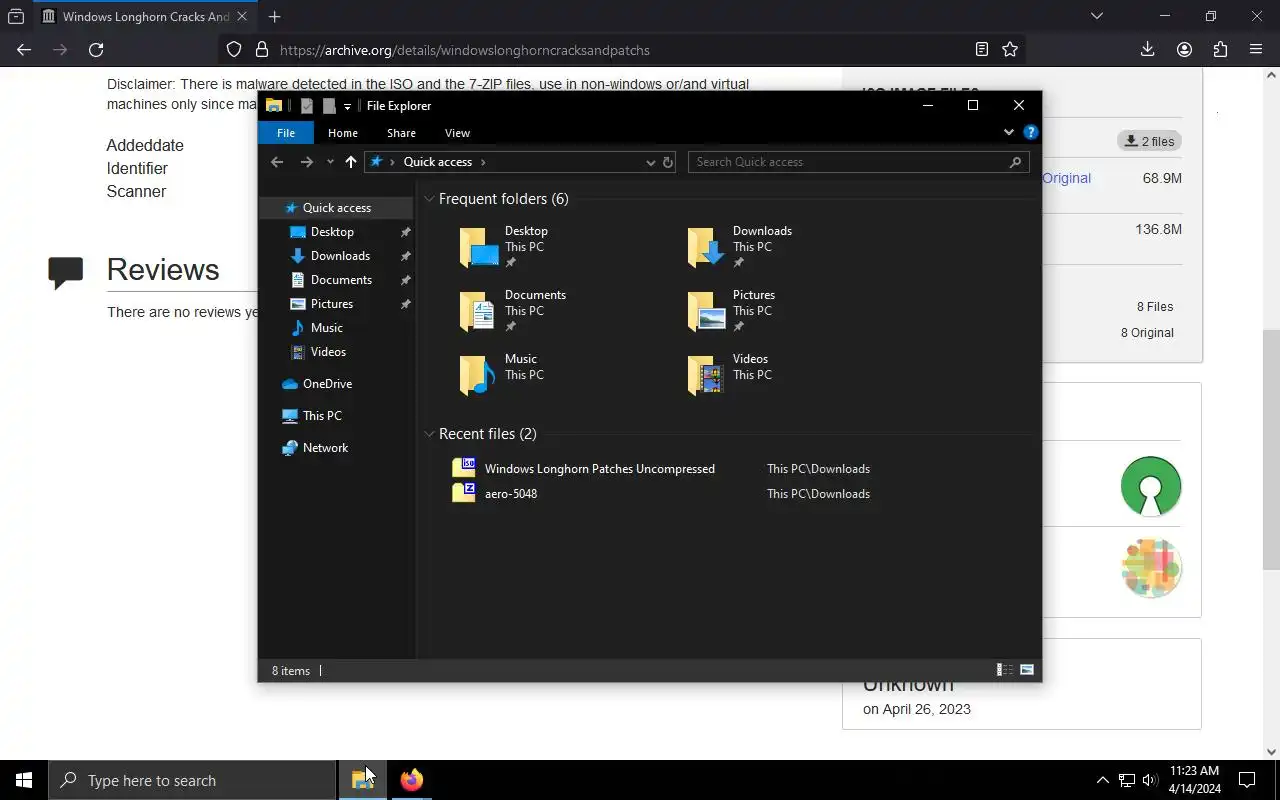Reload the archive.org page in Firefox
Image resolution: width=1280 pixels, height=800 pixels.
(x=96, y=50)
